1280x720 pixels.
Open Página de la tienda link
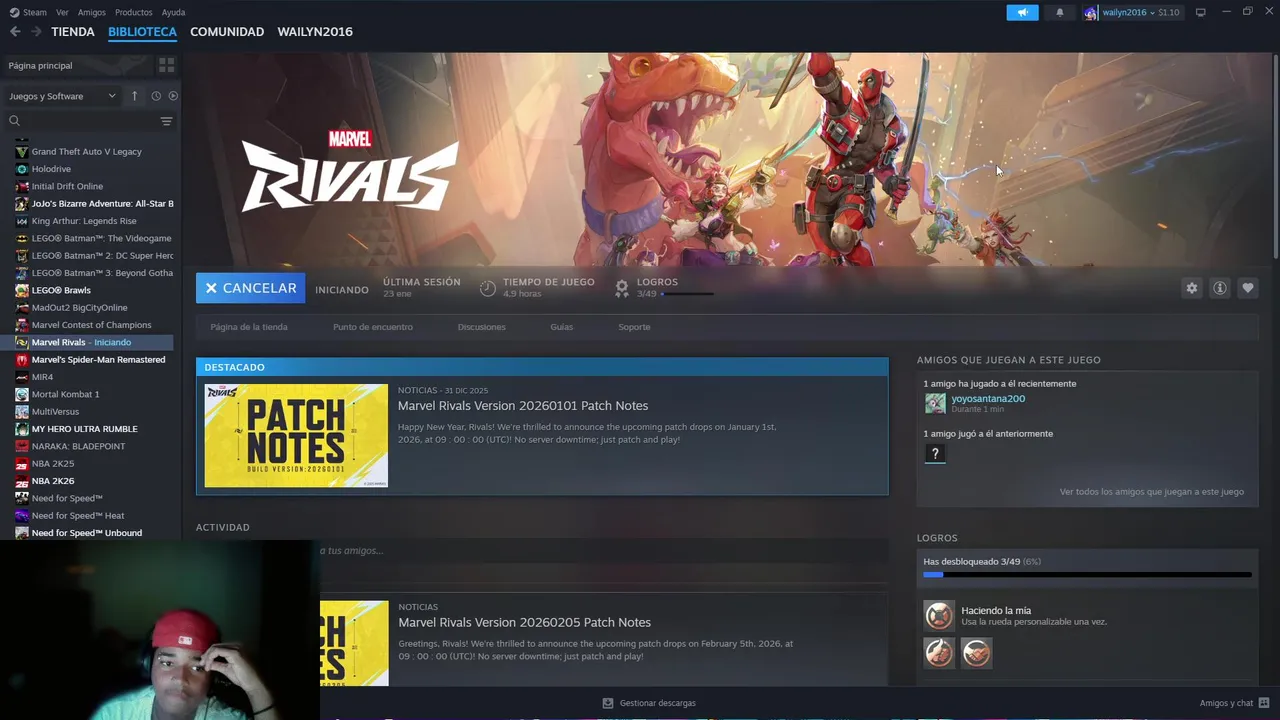tap(249, 327)
